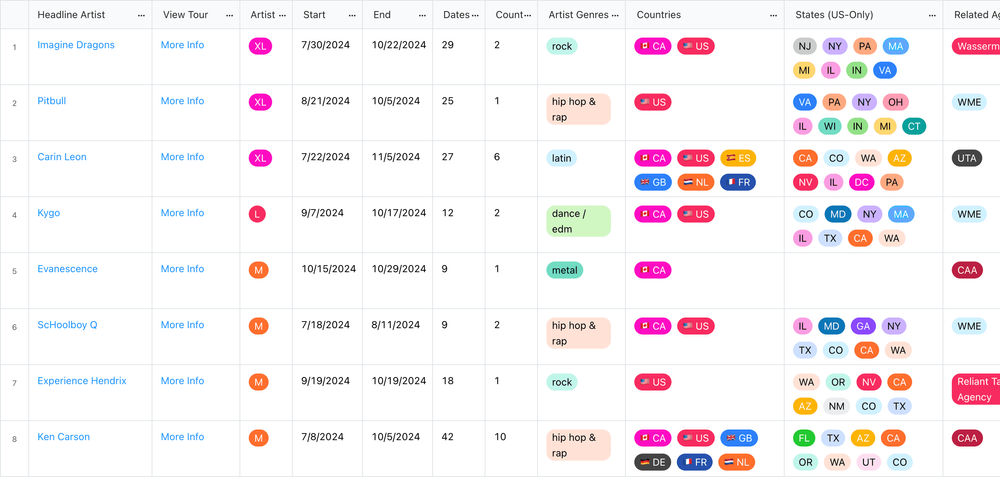Open Artist Genres column options menu
Screen dimensions: 1000x477
pyautogui.click(x=615, y=15)
